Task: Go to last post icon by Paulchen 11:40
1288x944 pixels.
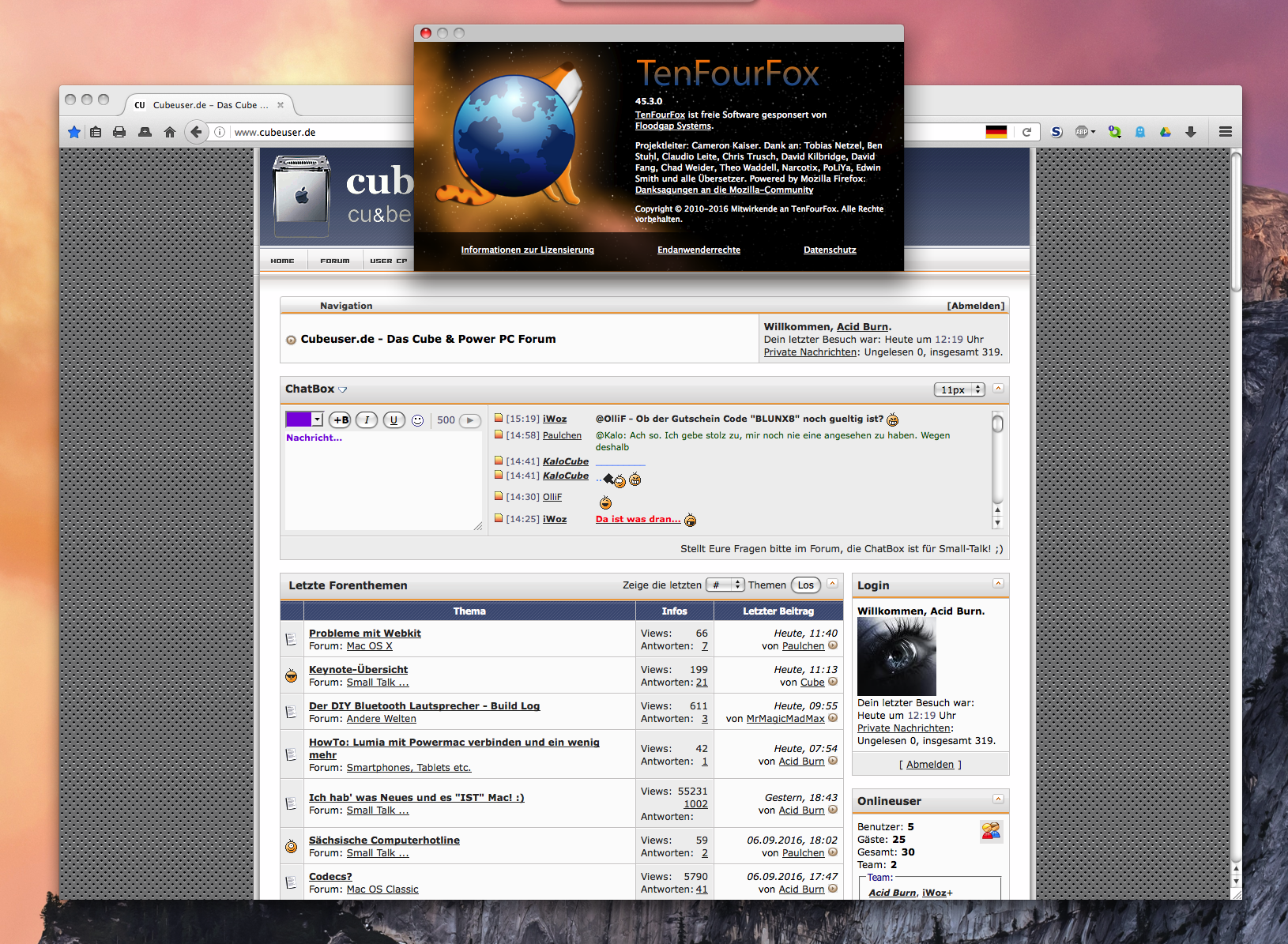Action: click(833, 645)
